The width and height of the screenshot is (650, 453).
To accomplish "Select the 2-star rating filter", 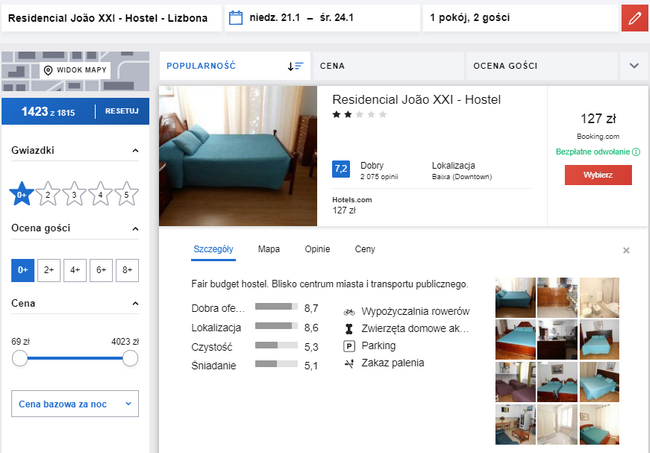I will pos(47,195).
